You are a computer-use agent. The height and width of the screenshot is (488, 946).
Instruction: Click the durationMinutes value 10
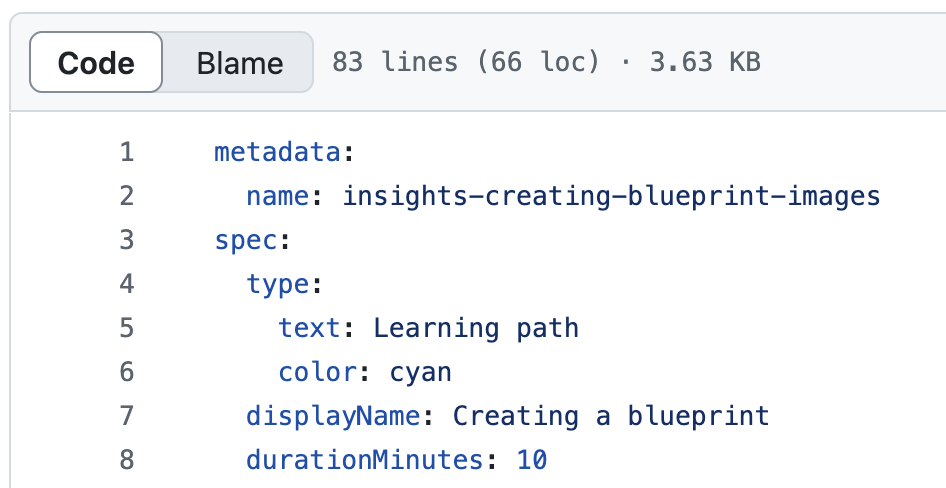point(532,461)
